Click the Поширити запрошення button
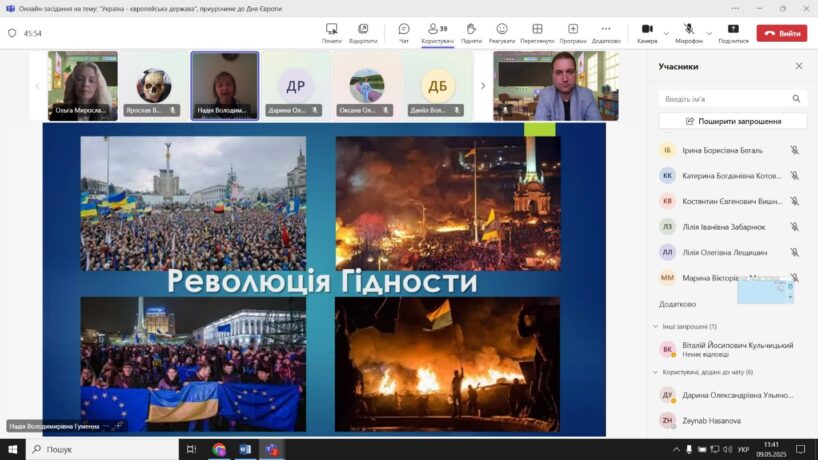 coord(733,121)
